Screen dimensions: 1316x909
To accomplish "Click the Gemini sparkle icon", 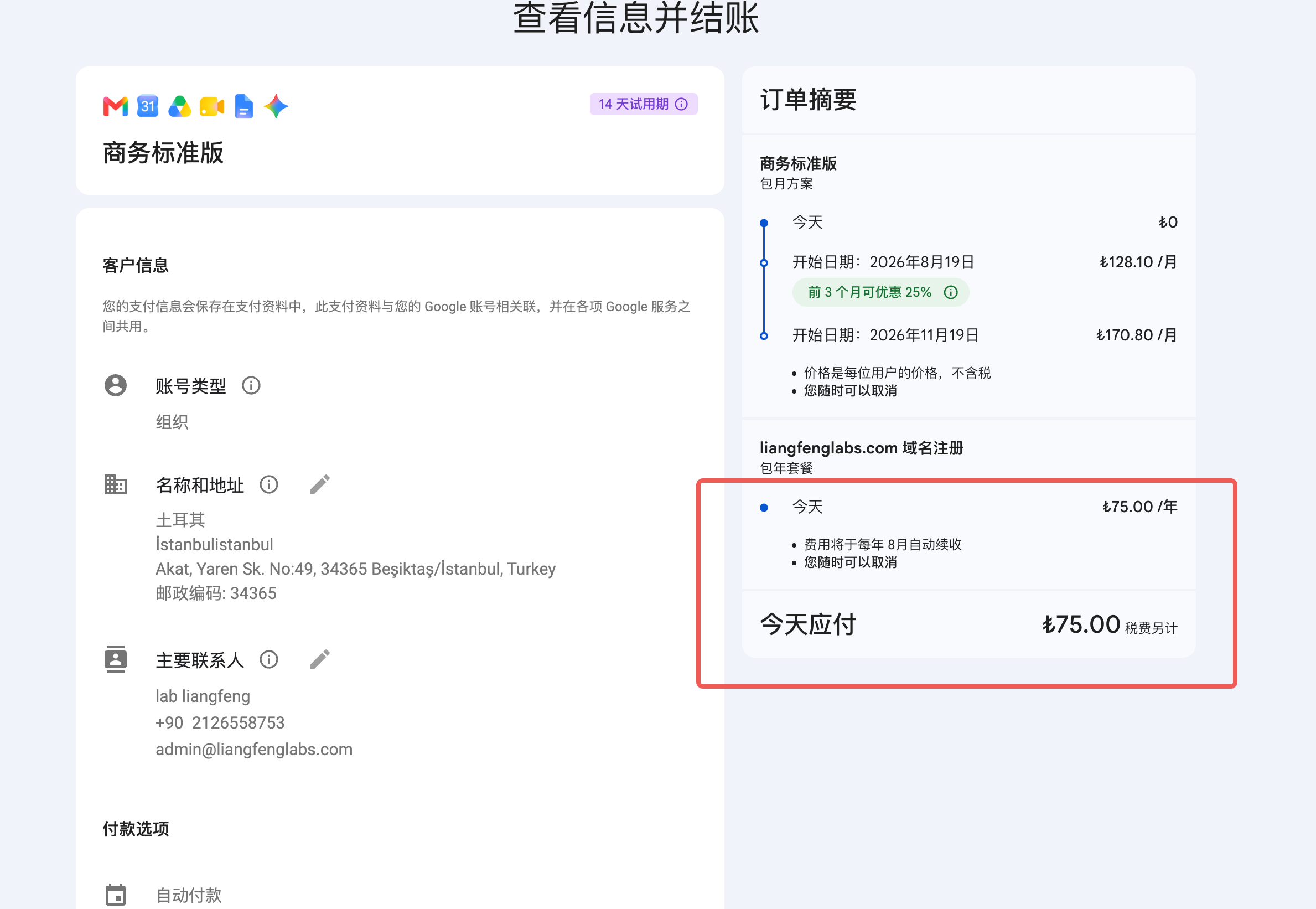I will click(276, 106).
